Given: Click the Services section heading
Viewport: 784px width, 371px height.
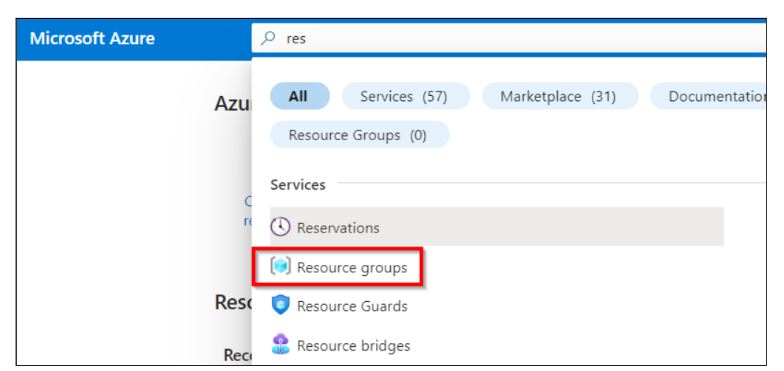Looking at the screenshot, I should [x=298, y=184].
